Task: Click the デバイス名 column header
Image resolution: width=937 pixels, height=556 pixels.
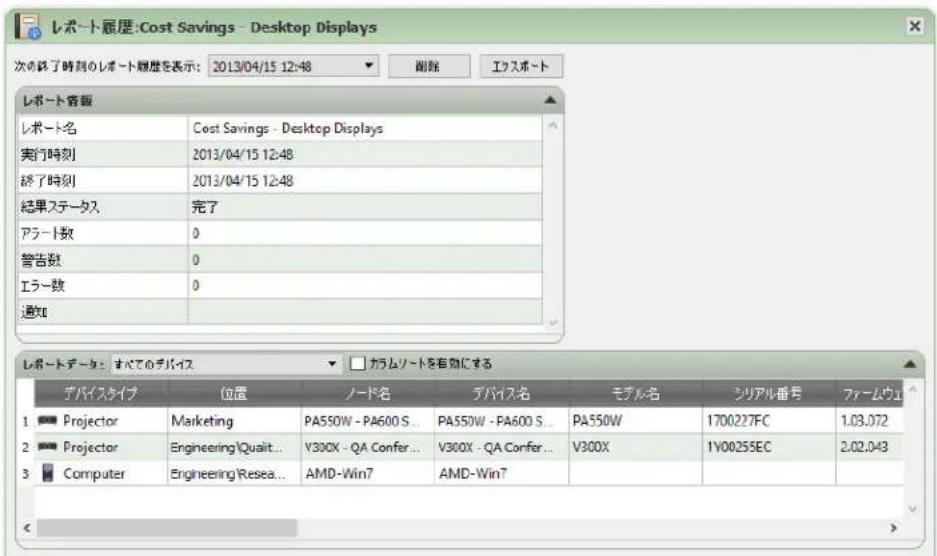Action: click(501, 393)
